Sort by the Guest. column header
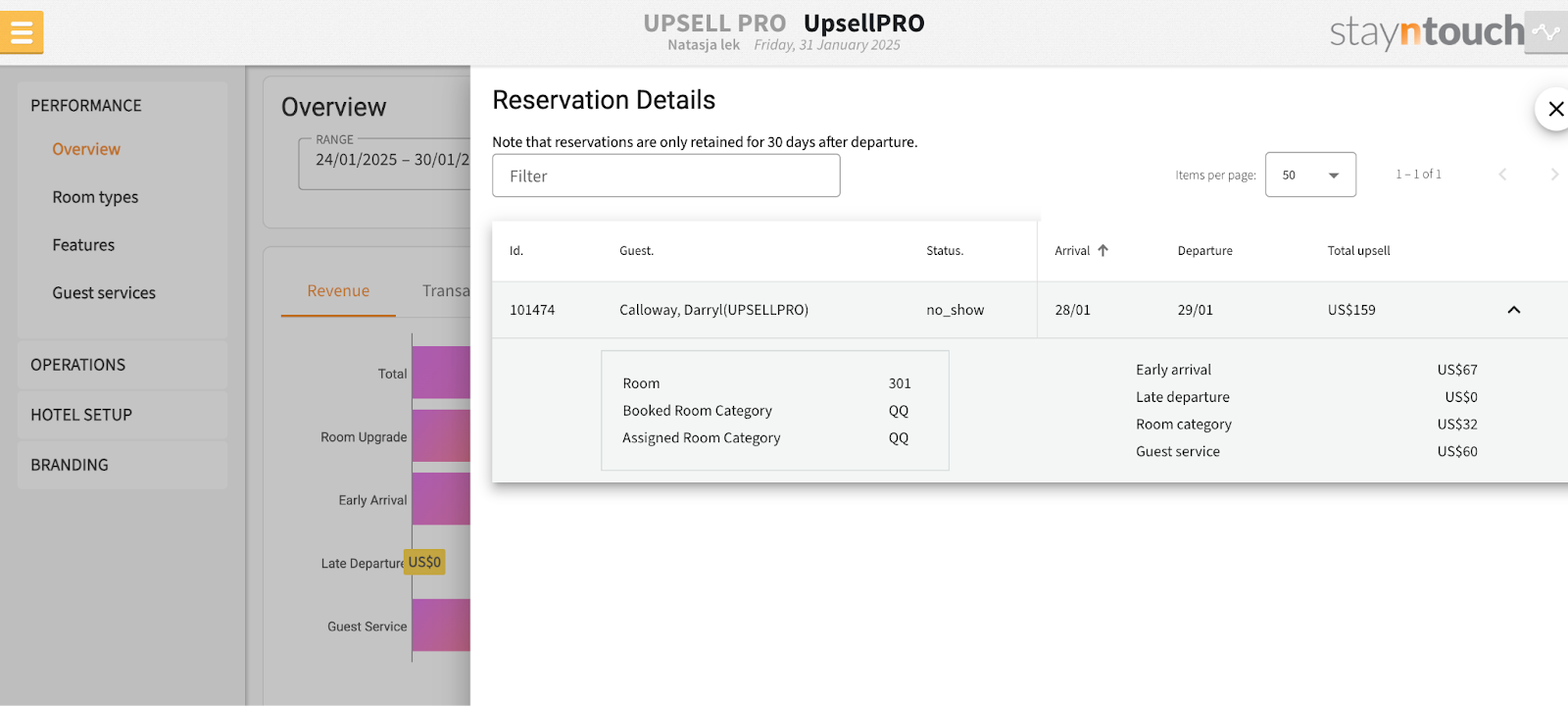Image resolution: width=1568 pixels, height=706 pixels. [636, 251]
